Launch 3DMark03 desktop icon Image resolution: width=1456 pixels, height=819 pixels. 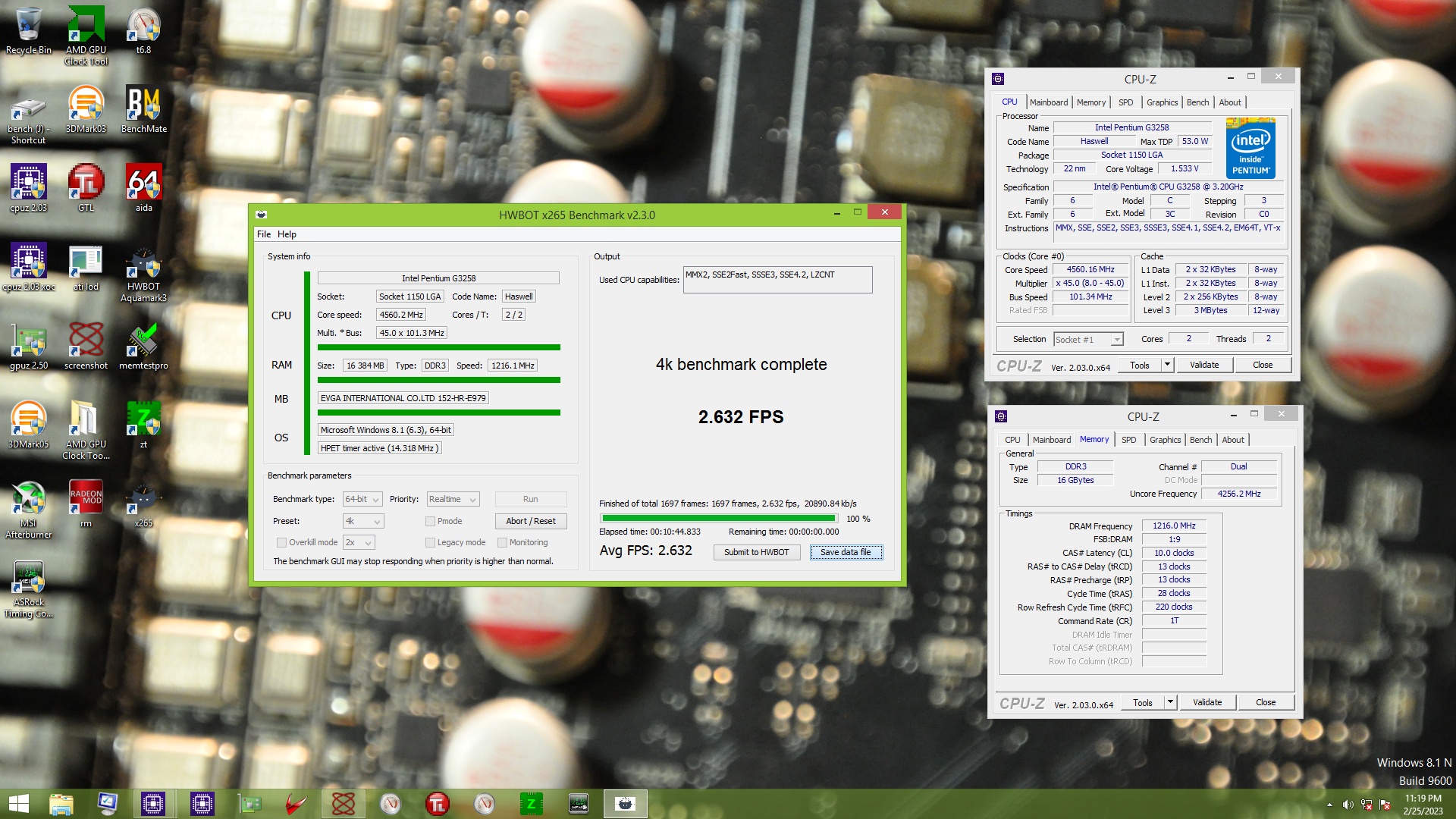point(86,109)
